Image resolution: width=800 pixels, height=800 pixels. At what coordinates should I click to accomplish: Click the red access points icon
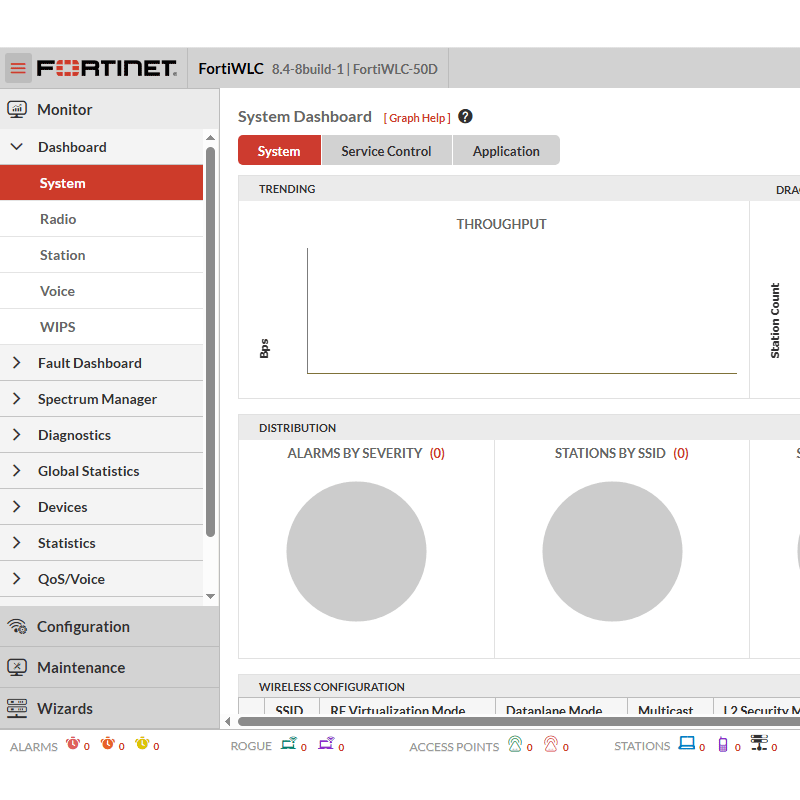tap(551, 744)
